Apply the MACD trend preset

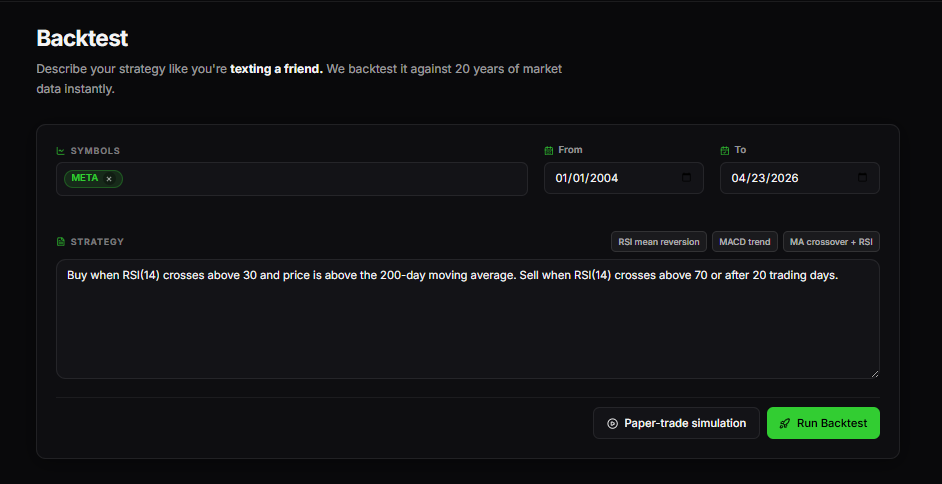pyautogui.click(x=745, y=242)
